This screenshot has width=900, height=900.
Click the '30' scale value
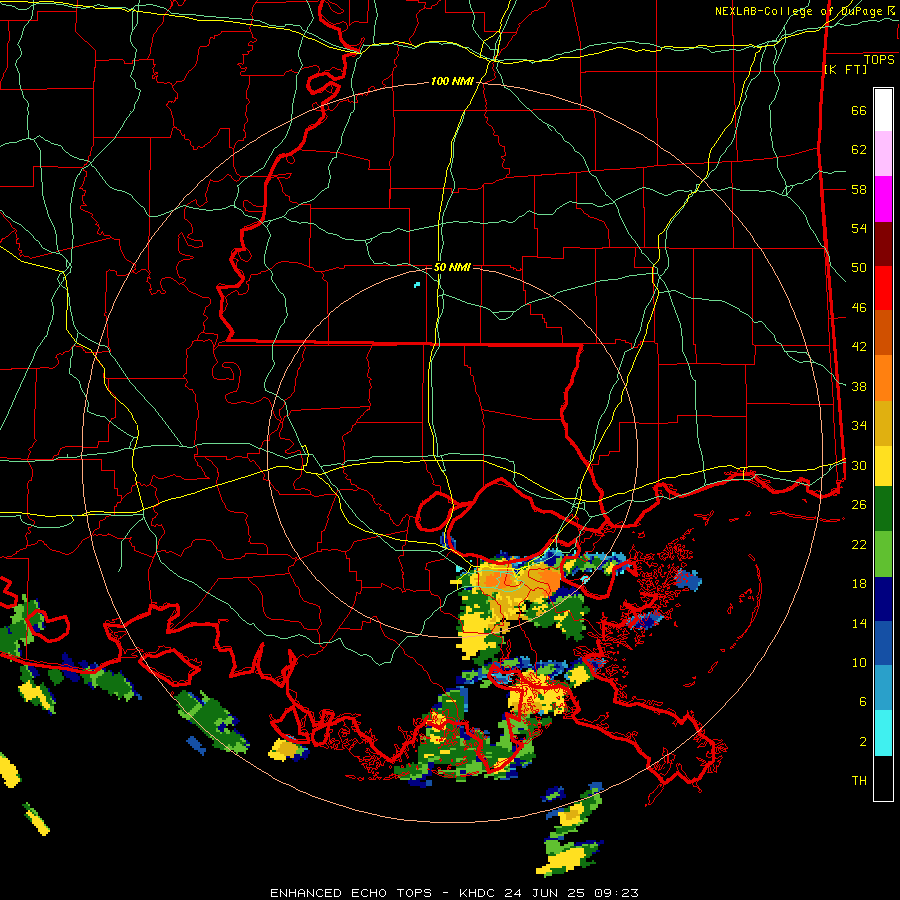(x=859, y=465)
